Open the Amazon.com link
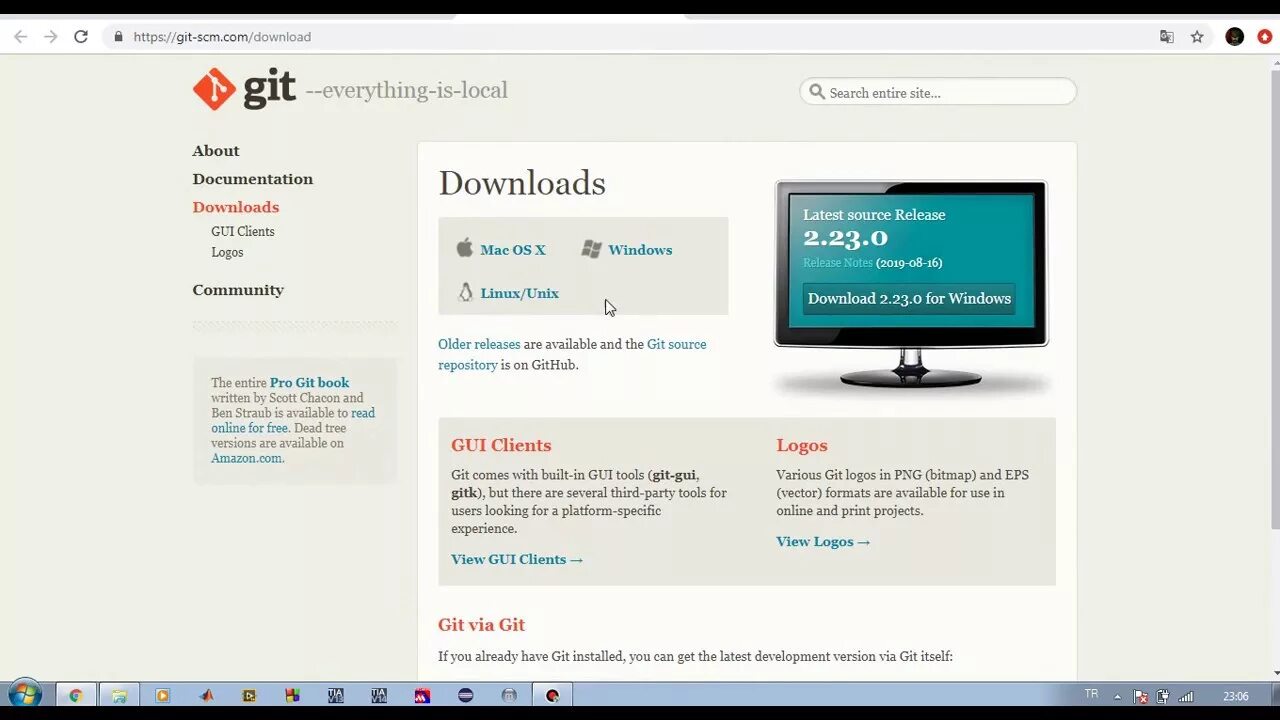 pyautogui.click(x=247, y=458)
